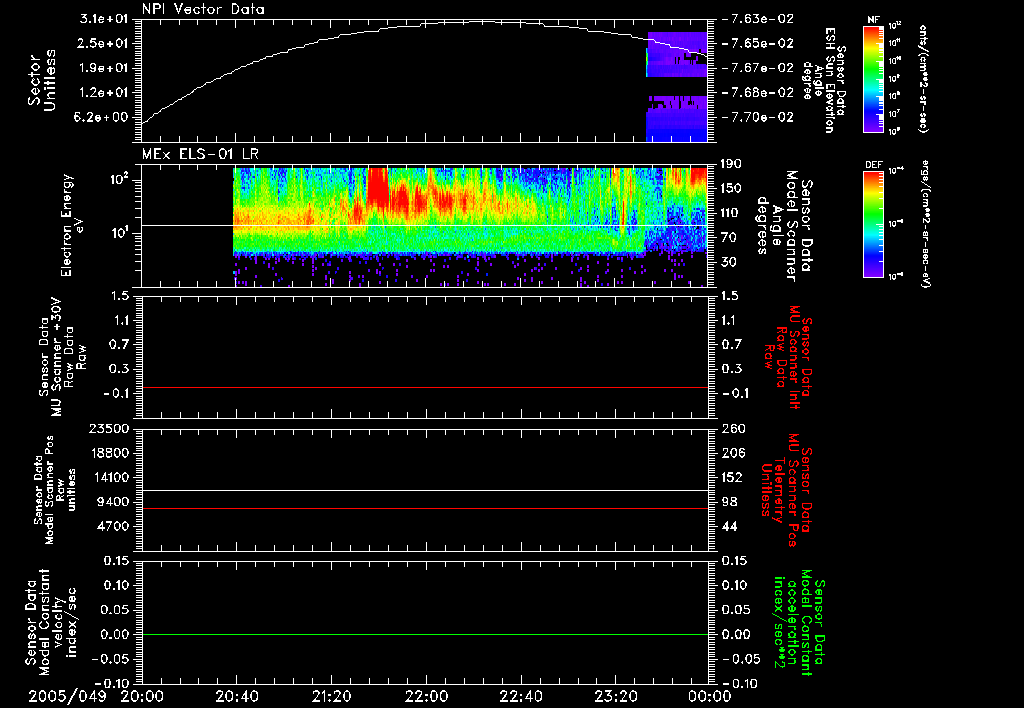The height and width of the screenshot is (708, 1024).
Task: Click the 21:20 time axis label
Action: 332,696
